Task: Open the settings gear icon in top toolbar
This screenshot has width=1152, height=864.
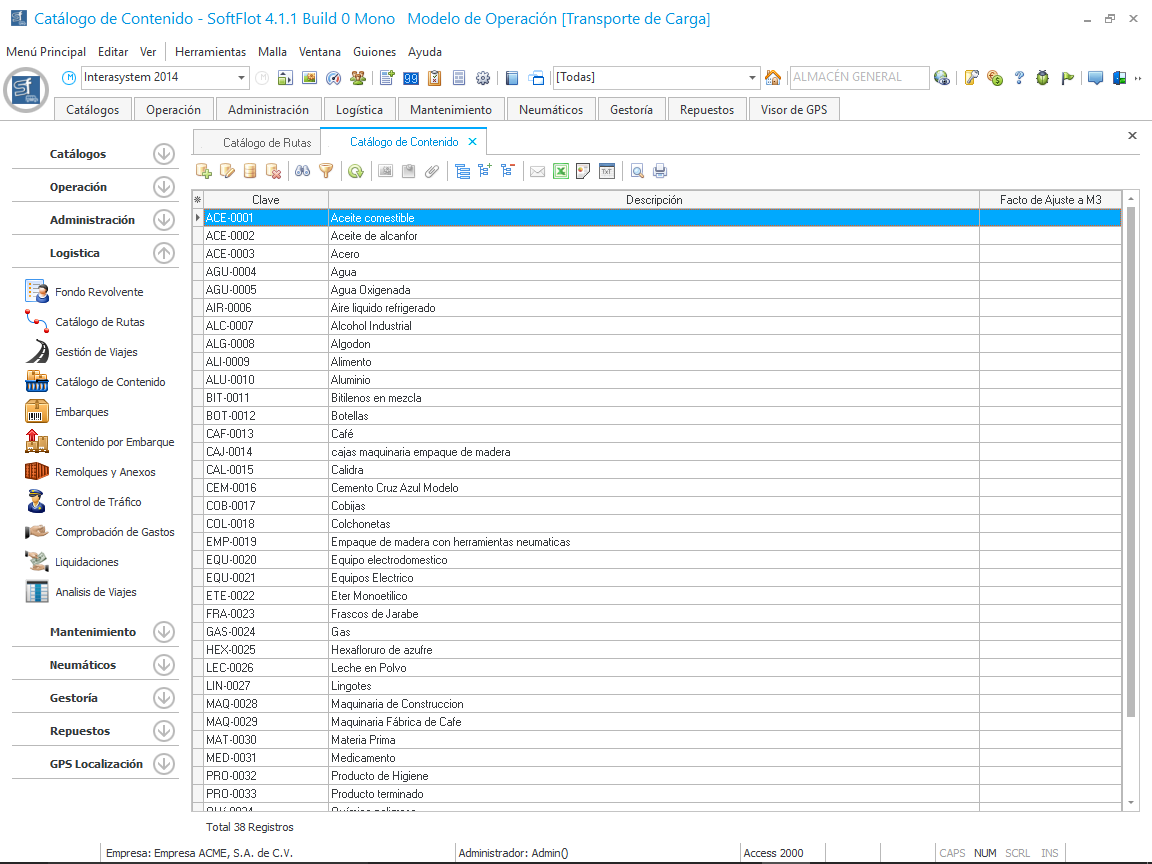Action: pyautogui.click(x=483, y=78)
